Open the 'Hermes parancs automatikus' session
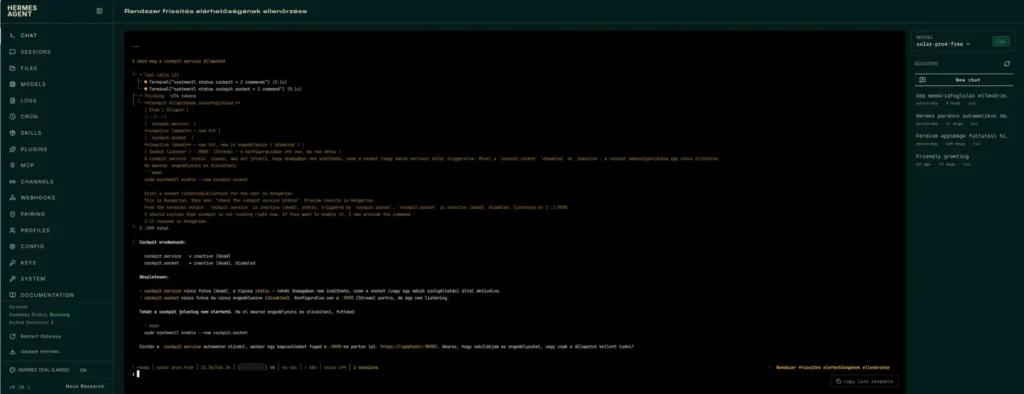The height and width of the screenshot is (394, 1024). [963, 119]
